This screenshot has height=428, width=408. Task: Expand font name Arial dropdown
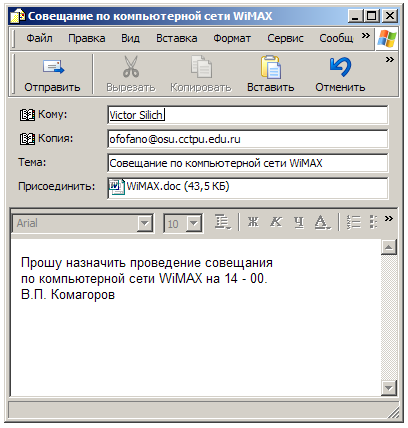145,223
